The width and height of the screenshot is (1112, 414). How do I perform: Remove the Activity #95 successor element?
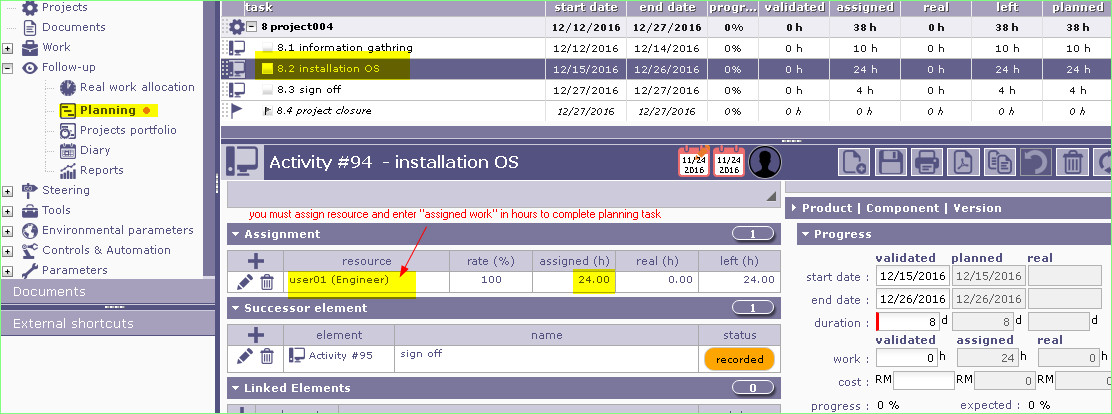(x=267, y=356)
